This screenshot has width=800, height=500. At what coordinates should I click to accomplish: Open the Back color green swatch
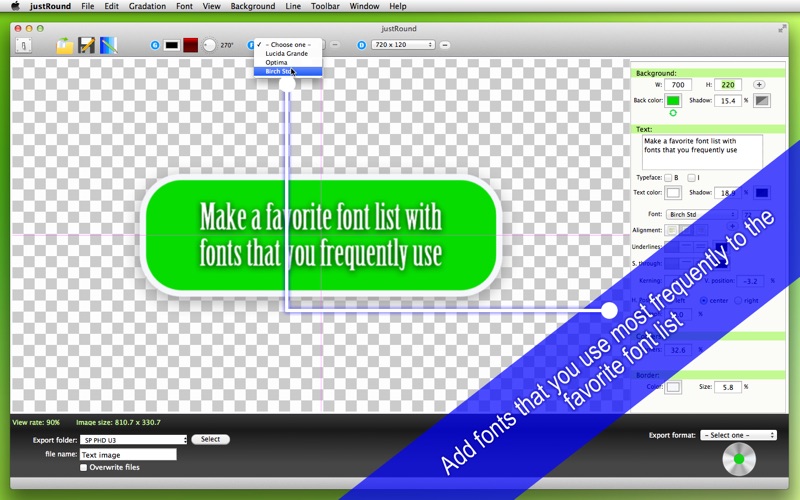[x=673, y=101]
